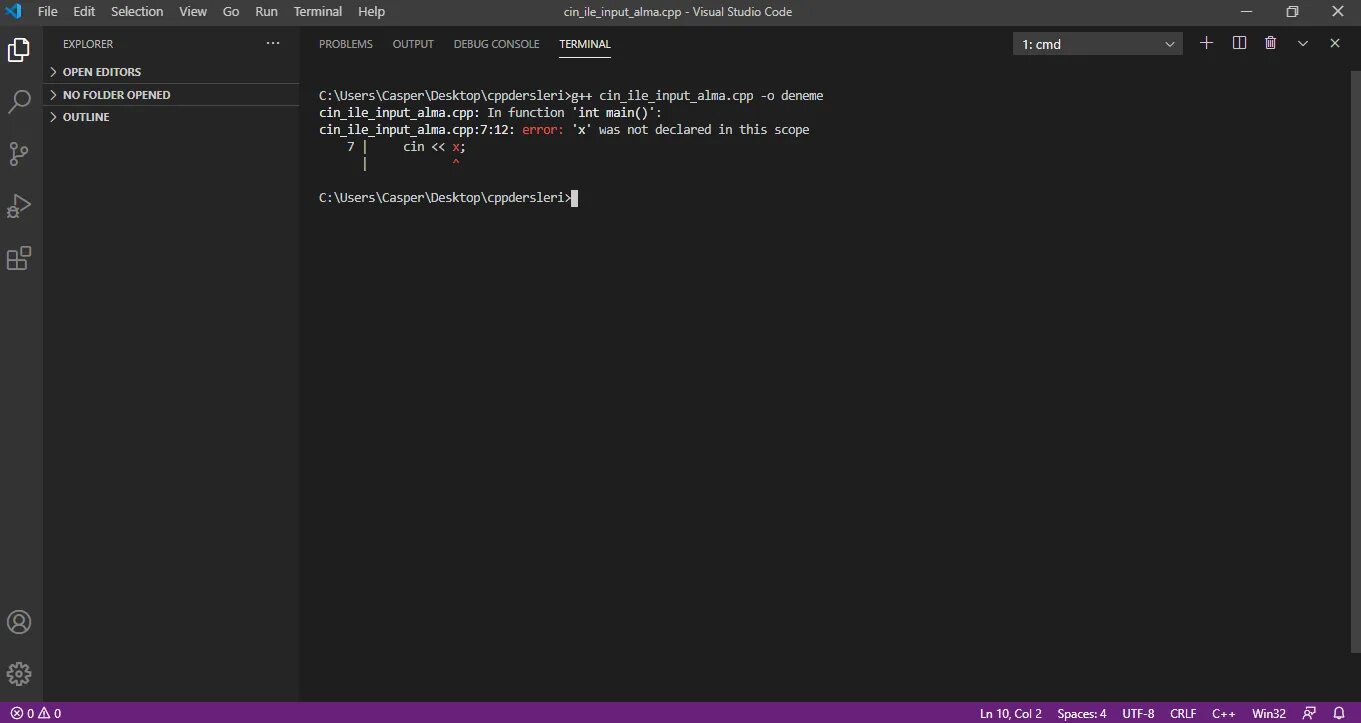Click the error location 'cin_ile_input_alma.cpp:7:12:'

point(417,130)
